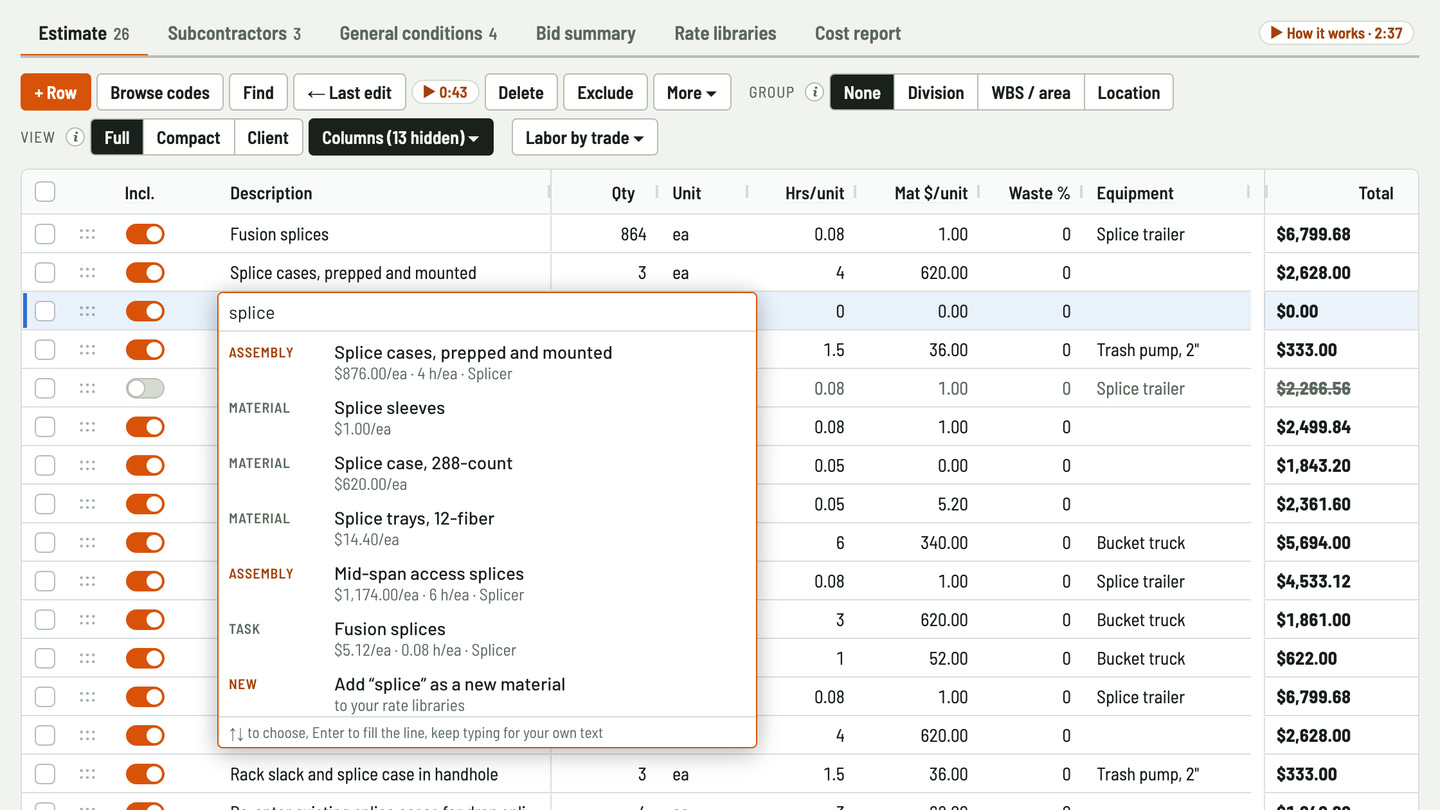Click the drag handle on the $4,533.12 row
This screenshot has height=810, width=1440.
(87, 581)
